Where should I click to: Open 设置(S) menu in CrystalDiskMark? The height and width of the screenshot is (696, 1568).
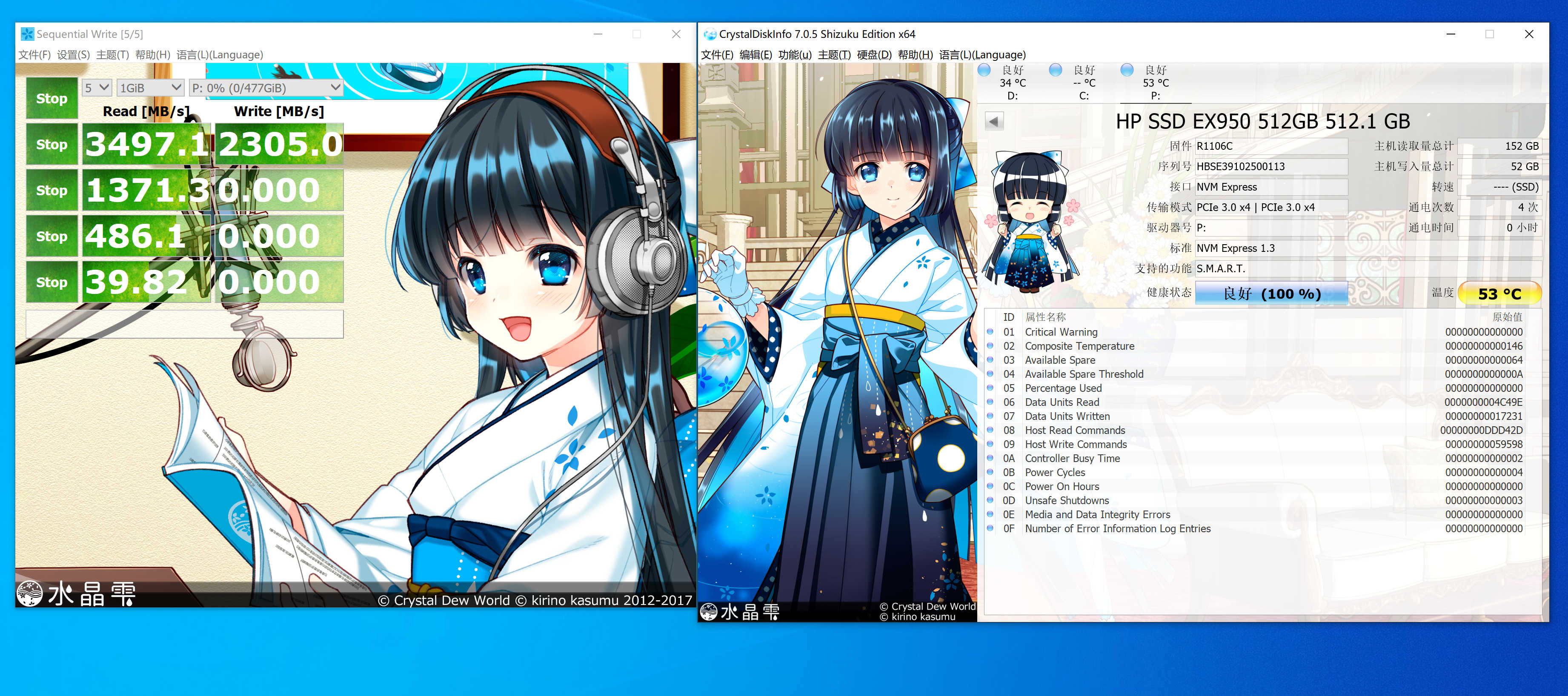pos(73,55)
